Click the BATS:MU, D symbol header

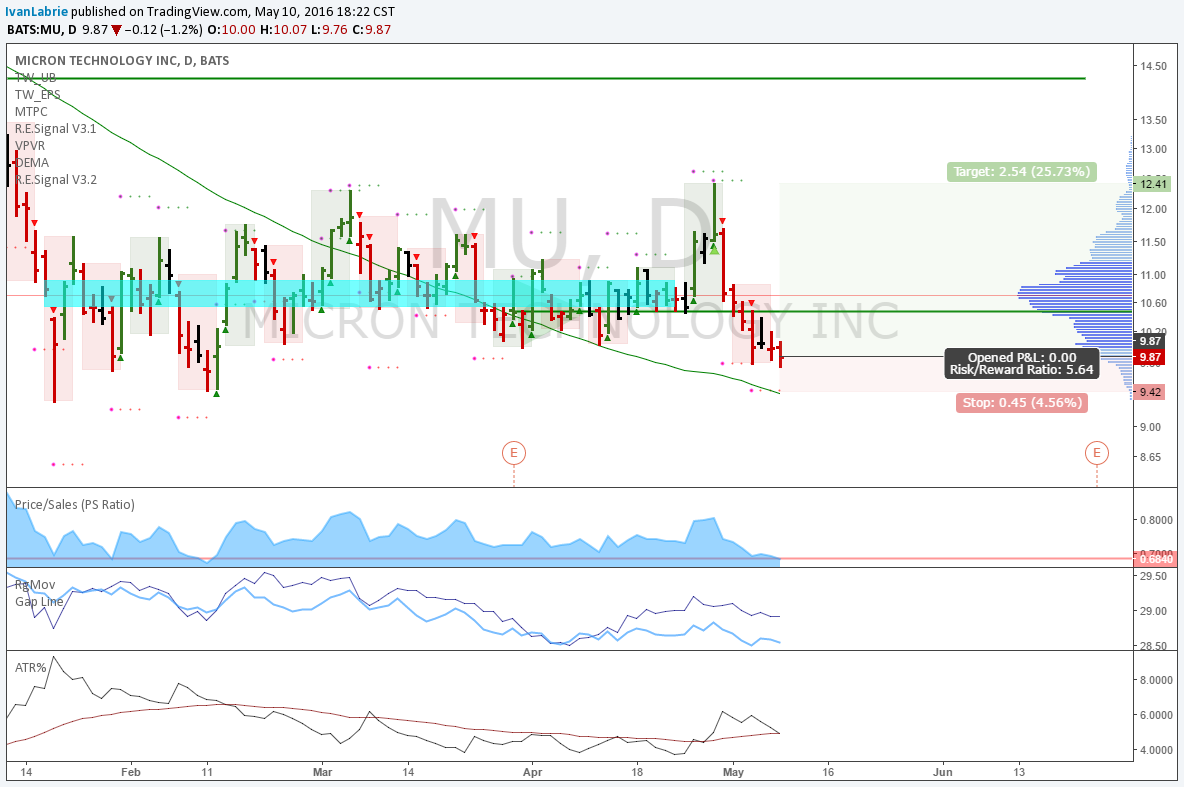[x=42, y=29]
